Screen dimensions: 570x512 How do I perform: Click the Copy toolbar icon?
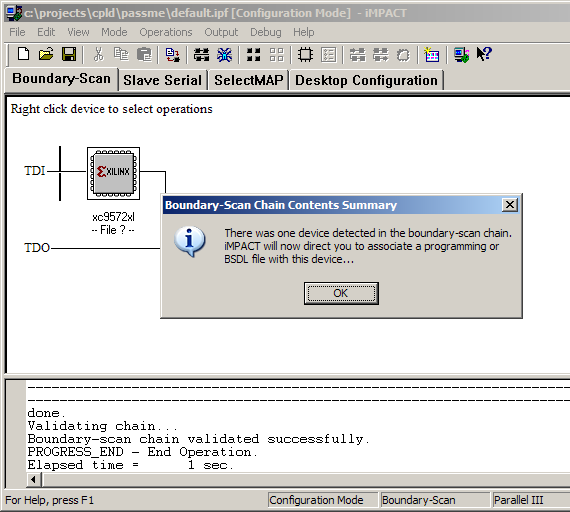(121, 55)
